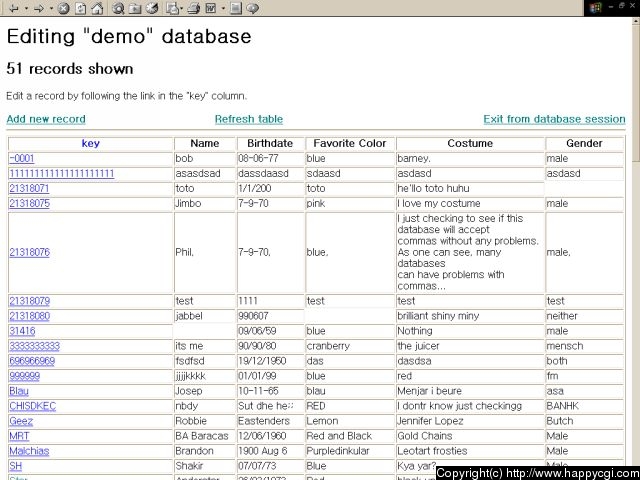Open record key 21318079
Image resolution: width=640 pixels, height=480 pixels.
(x=29, y=301)
